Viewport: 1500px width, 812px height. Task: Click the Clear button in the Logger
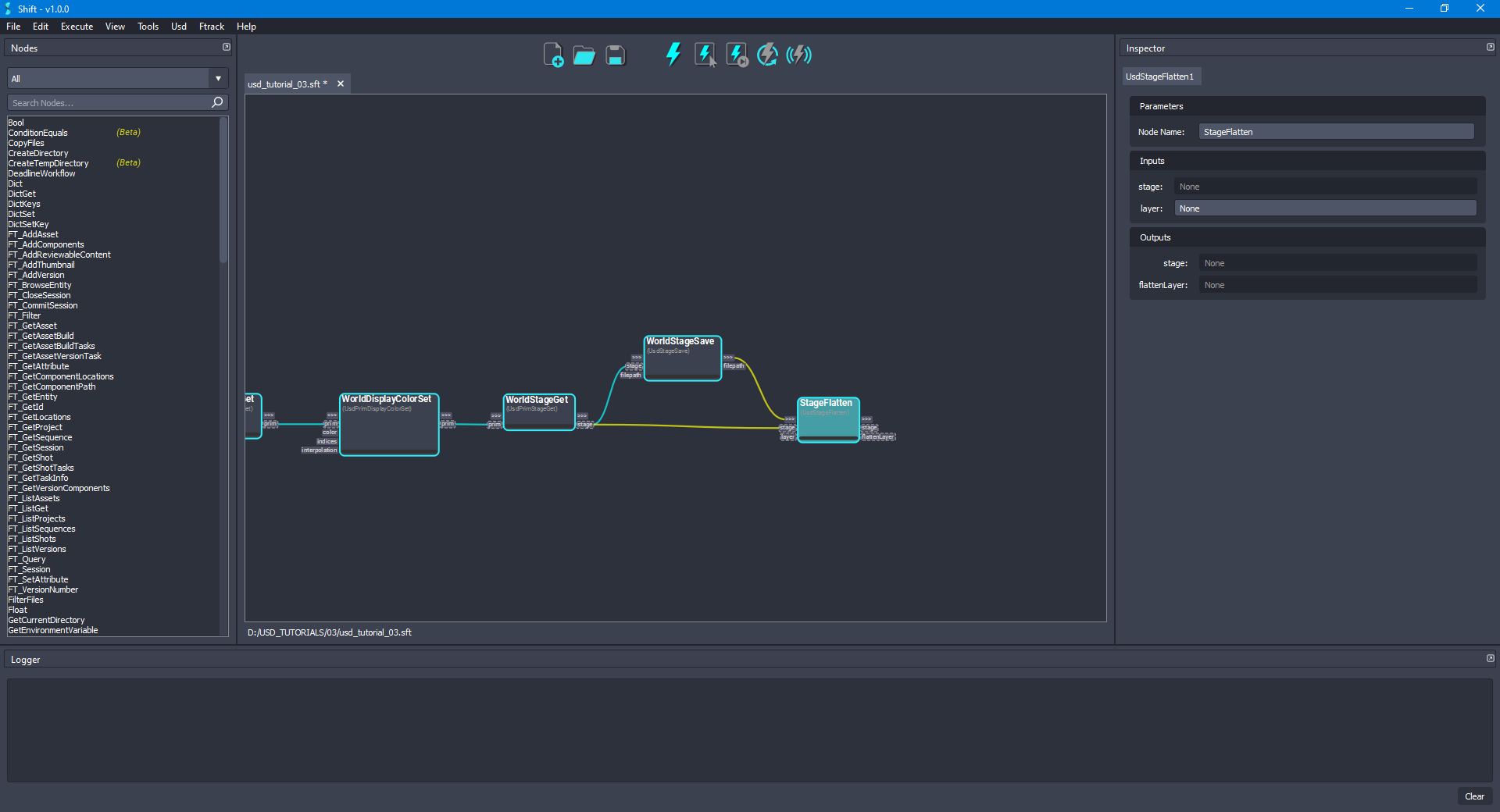click(x=1474, y=796)
